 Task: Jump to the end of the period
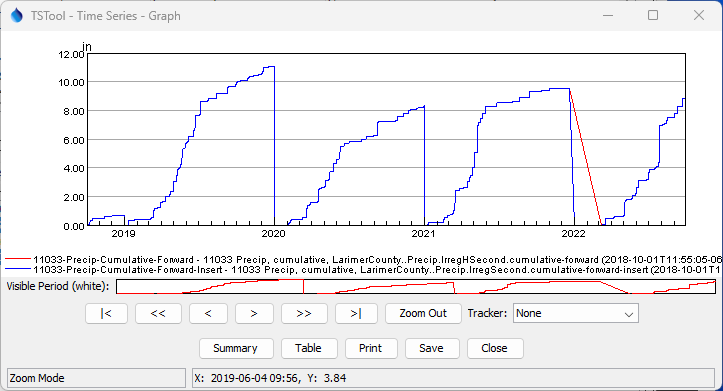pyautogui.click(x=356, y=314)
